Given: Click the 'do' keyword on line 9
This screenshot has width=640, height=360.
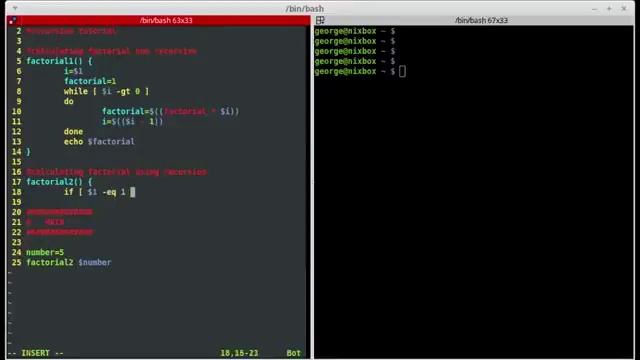Looking at the screenshot, I should pos(69,101).
